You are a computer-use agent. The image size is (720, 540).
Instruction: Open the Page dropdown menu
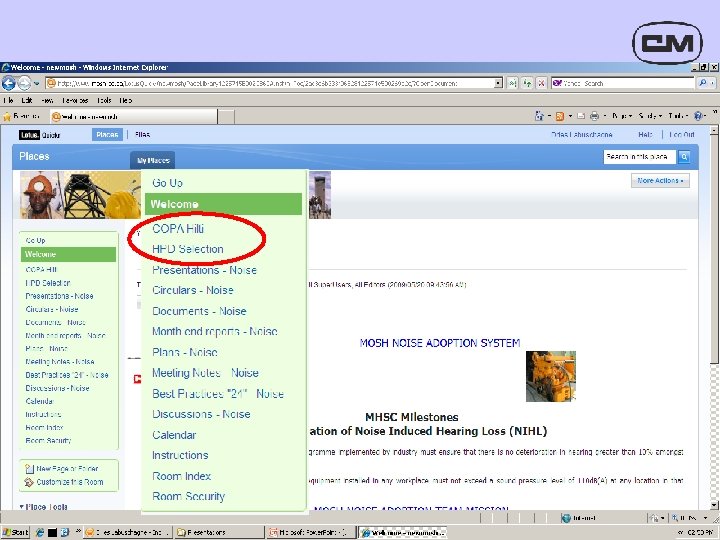pyautogui.click(x=622, y=116)
